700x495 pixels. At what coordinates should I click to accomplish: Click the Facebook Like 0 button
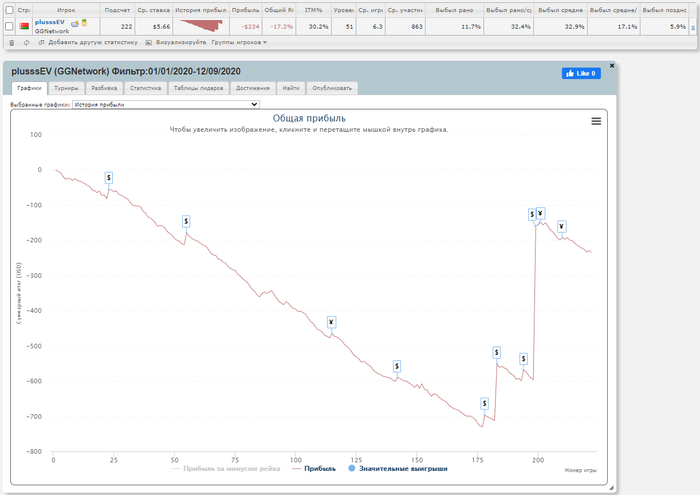tap(581, 73)
